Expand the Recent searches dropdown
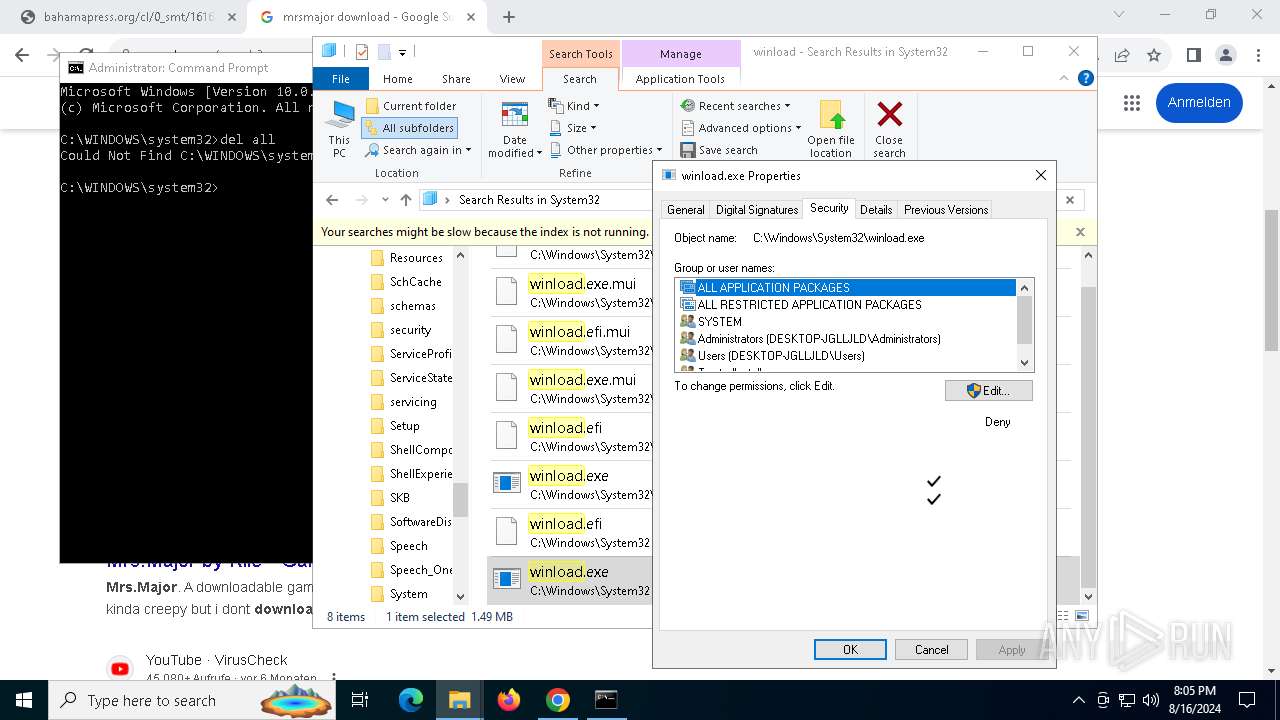This screenshot has height=720, width=1280. click(735, 106)
